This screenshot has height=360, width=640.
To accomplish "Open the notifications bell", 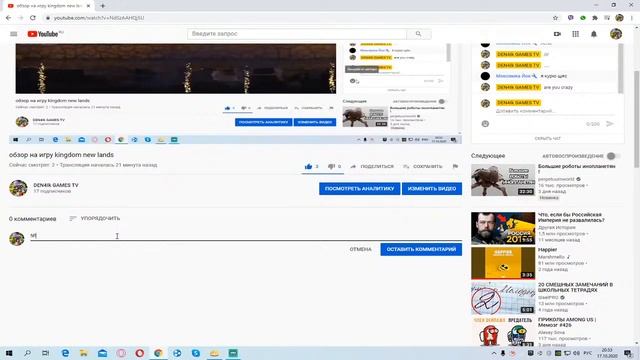I will 594,34.
